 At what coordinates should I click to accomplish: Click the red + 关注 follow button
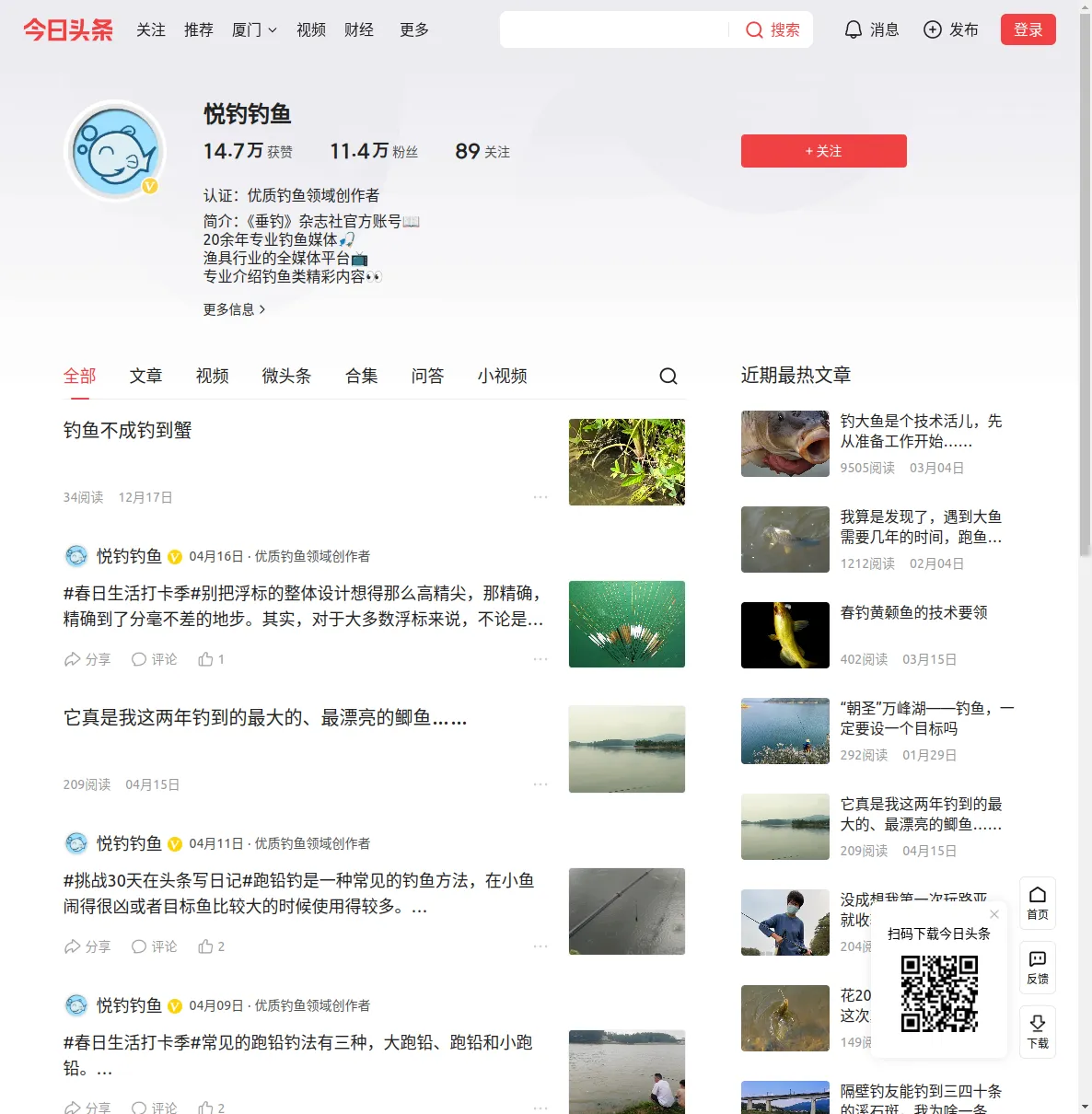pyautogui.click(x=824, y=151)
